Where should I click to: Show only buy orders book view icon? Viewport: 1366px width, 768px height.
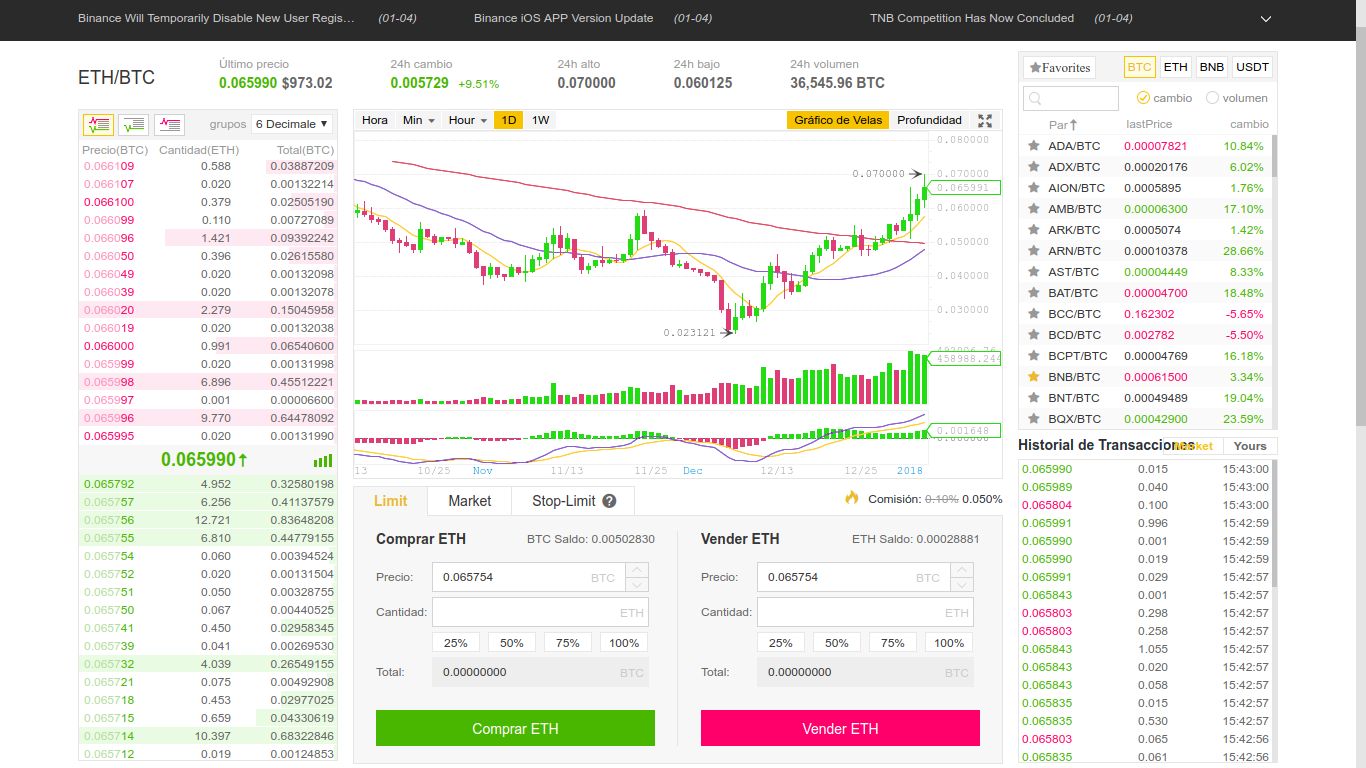click(133, 125)
